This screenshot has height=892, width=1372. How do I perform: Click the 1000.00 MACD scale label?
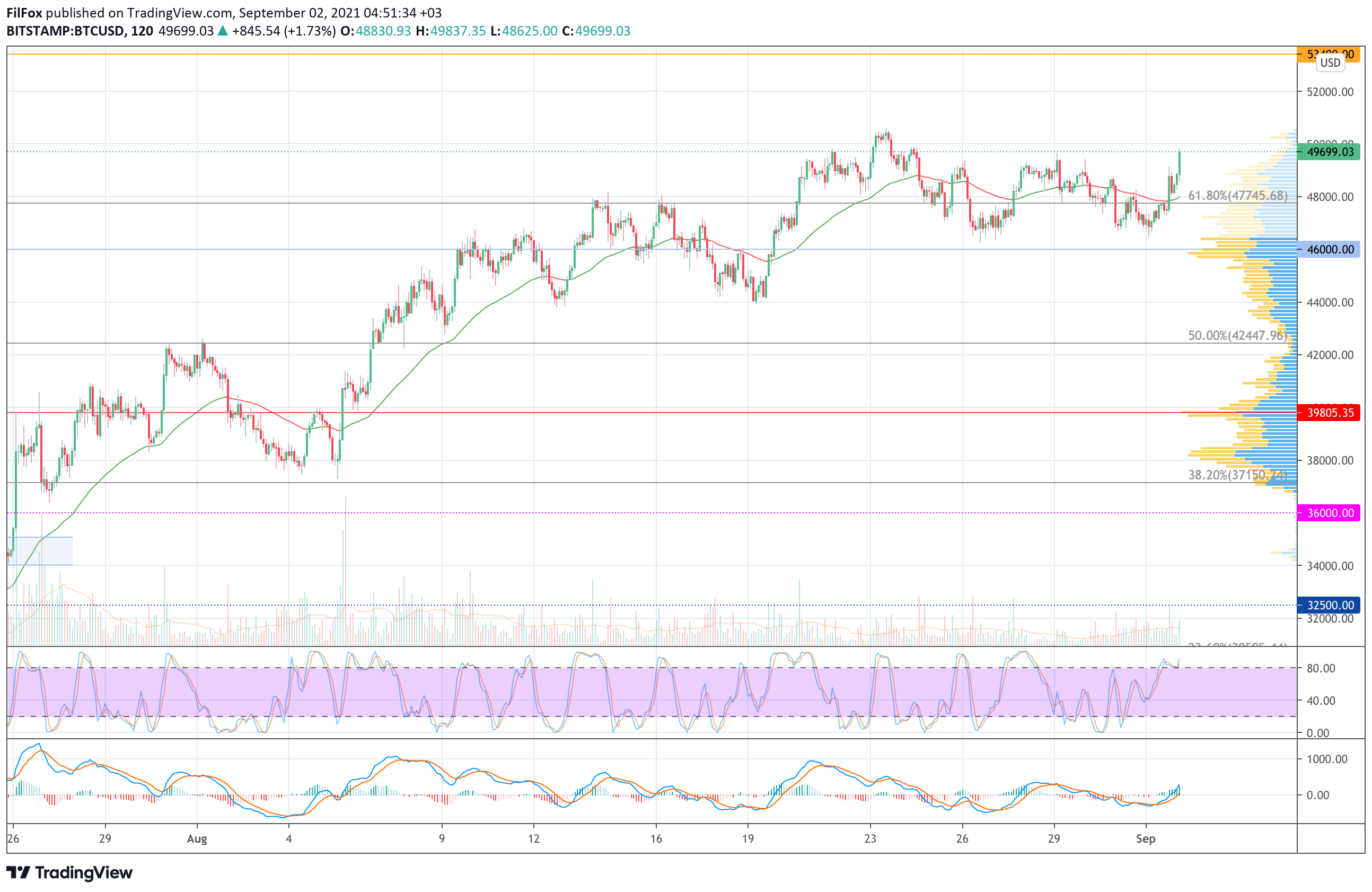coord(1326,759)
